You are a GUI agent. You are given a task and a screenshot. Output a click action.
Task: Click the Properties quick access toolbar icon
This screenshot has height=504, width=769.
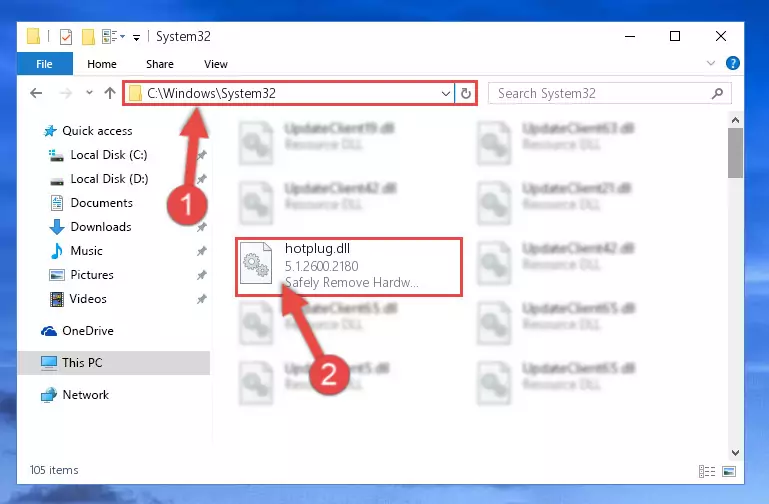coord(66,36)
